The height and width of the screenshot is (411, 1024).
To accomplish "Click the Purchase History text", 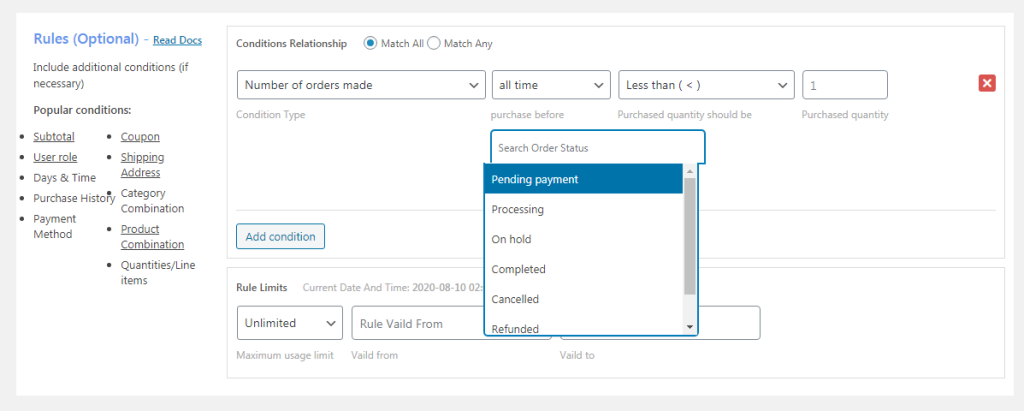I will 74,198.
